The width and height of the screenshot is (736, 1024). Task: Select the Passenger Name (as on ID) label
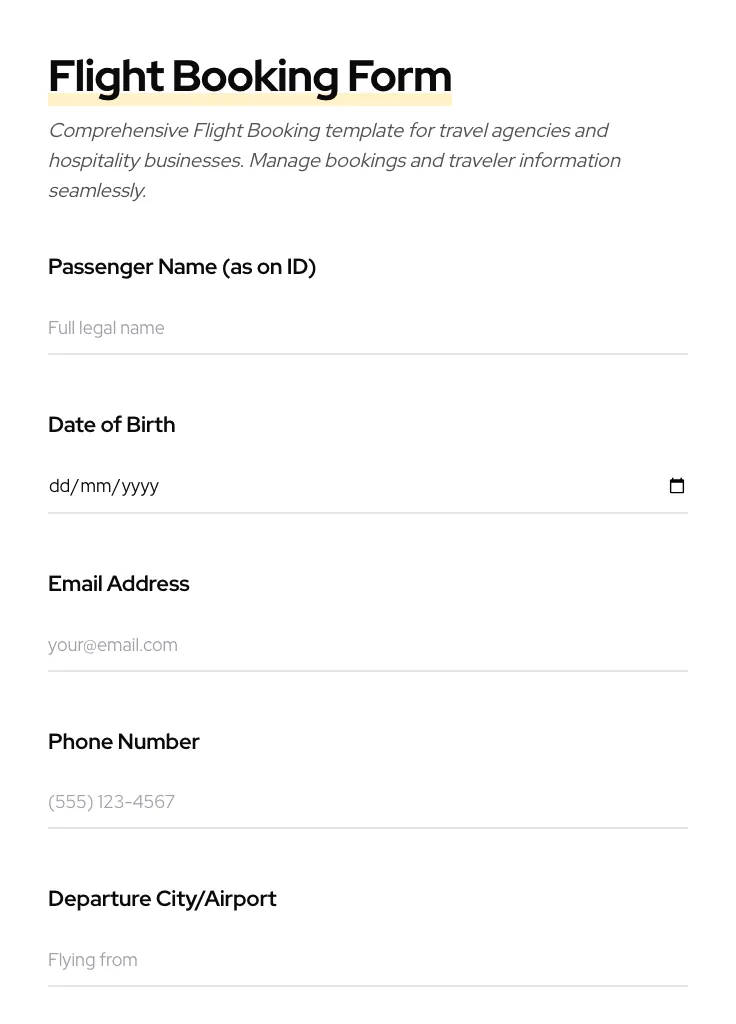click(x=182, y=266)
